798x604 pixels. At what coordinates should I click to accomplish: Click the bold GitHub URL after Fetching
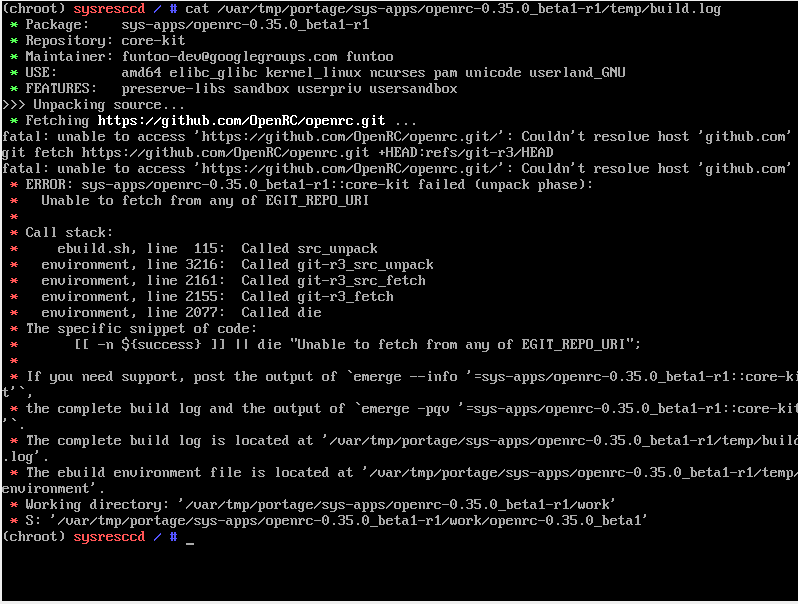pos(241,120)
